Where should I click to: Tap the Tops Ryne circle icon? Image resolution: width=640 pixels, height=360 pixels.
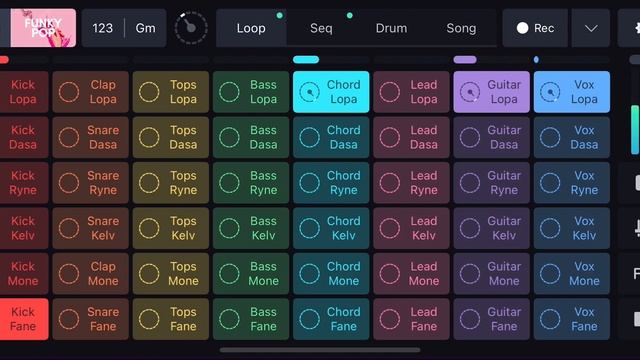[x=149, y=182]
